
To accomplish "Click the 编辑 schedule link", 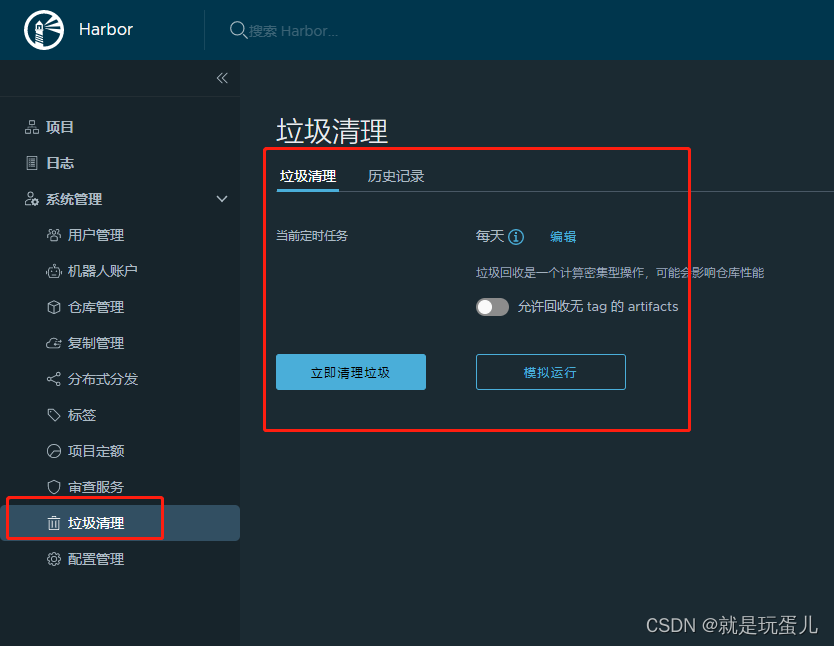I will coord(563,237).
